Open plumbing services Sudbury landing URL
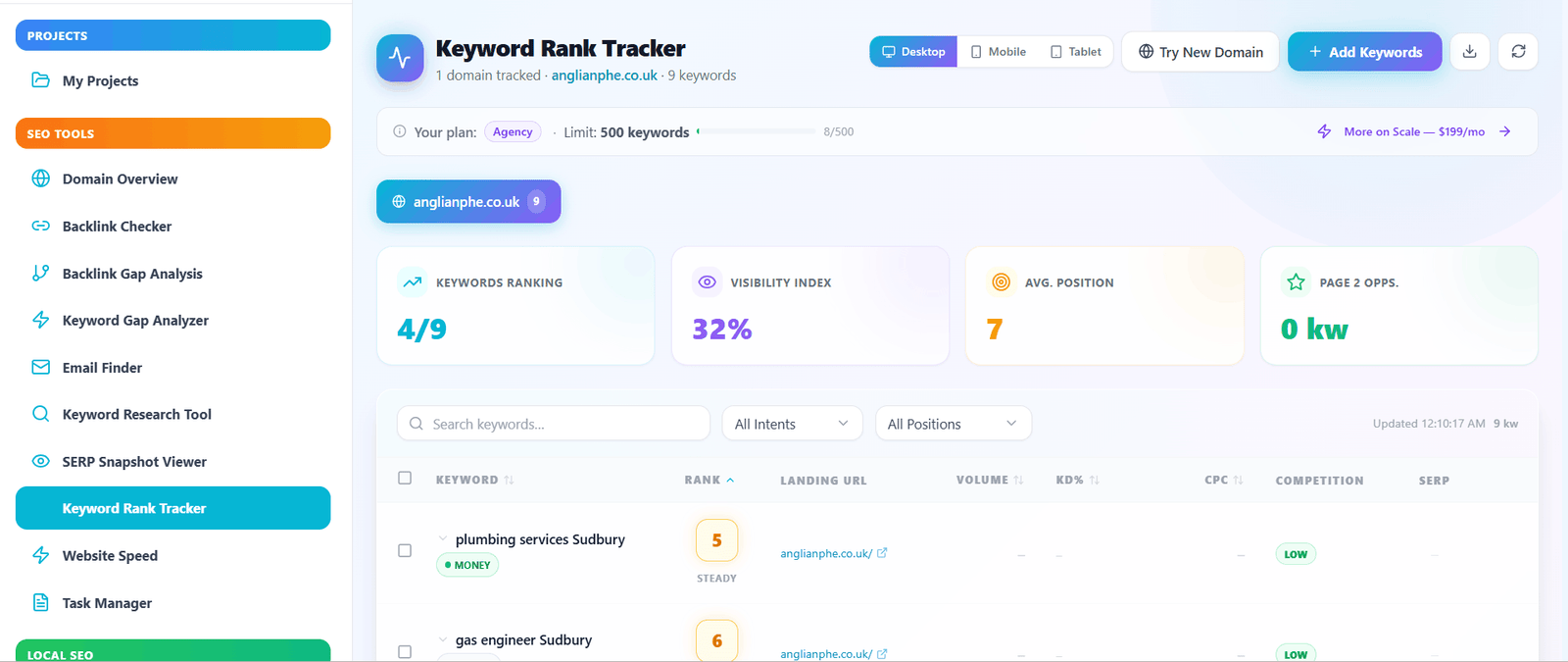 click(826, 553)
